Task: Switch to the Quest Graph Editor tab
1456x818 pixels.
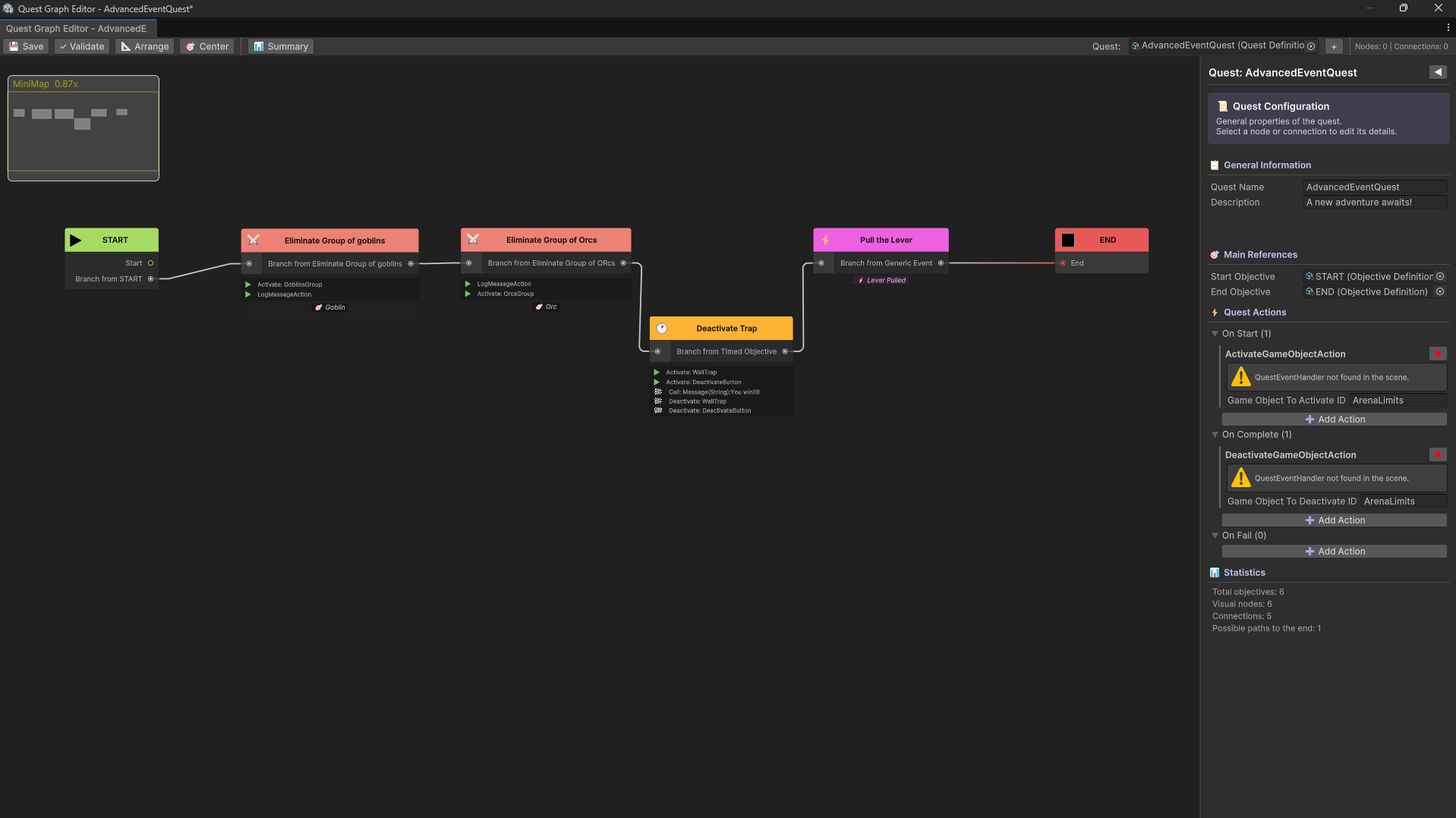Action: click(76, 29)
